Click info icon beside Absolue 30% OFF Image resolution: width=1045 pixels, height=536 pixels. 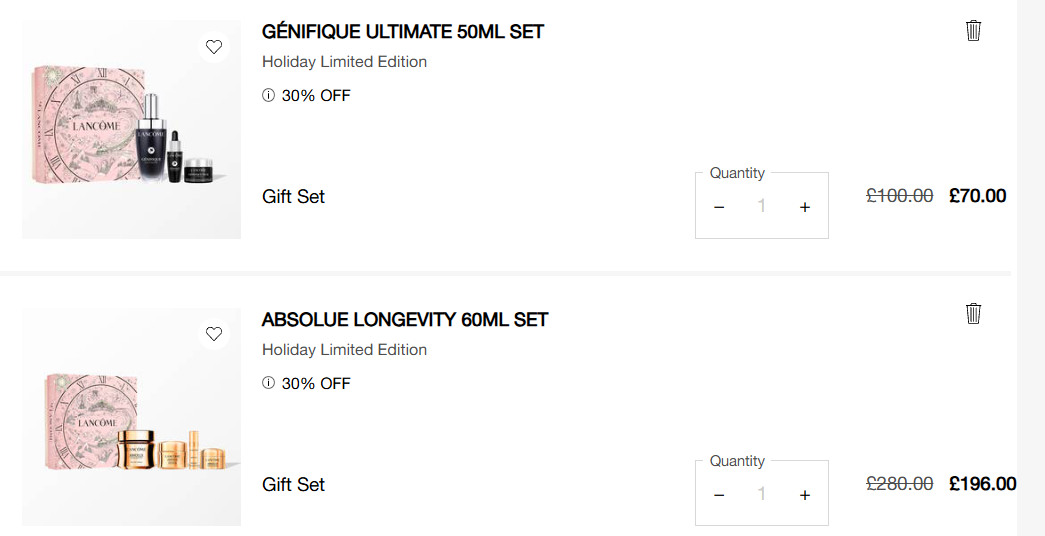pos(268,383)
